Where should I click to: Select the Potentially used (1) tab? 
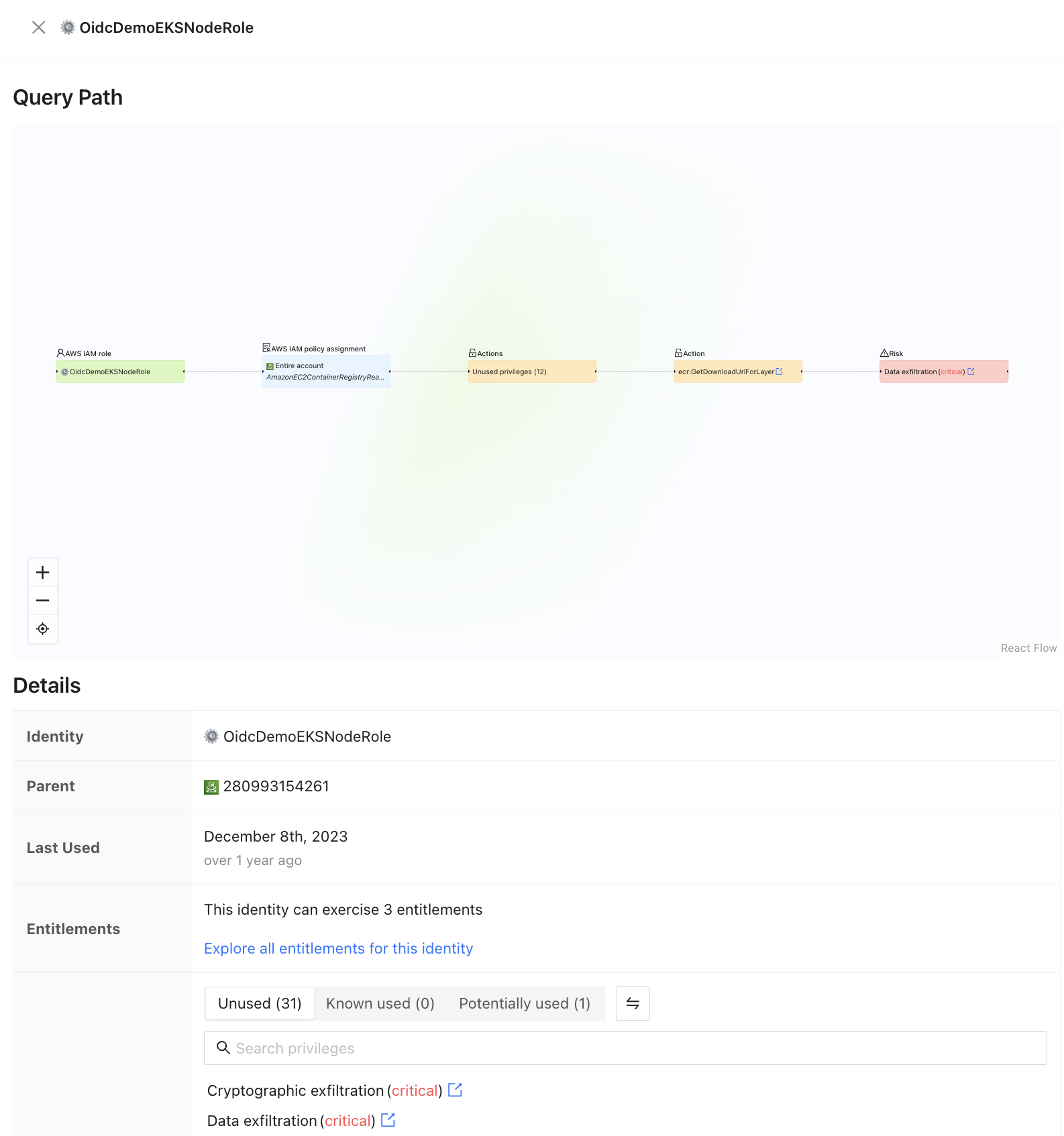tap(525, 1003)
